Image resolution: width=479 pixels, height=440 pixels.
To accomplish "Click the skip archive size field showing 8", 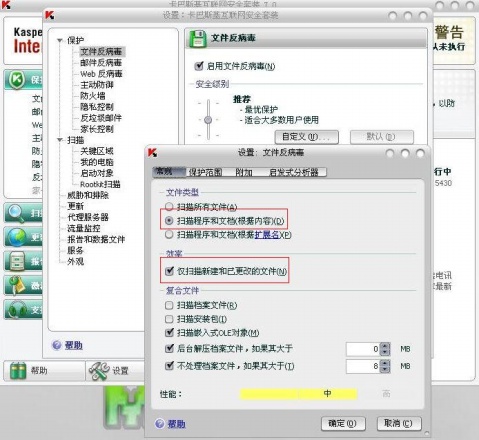I will point(363,366).
